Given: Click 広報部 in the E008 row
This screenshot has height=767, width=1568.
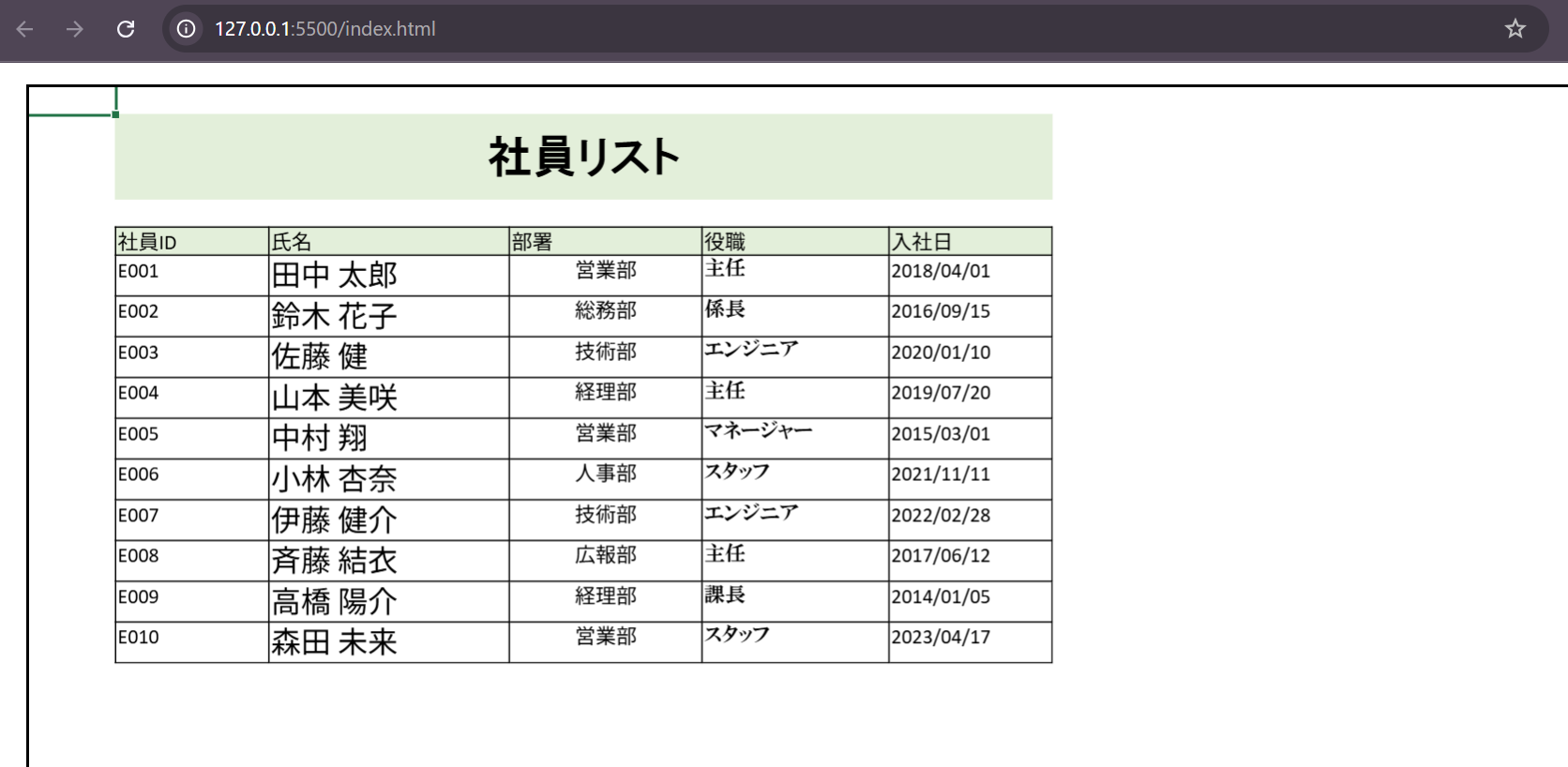Looking at the screenshot, I should click(606, 555).
